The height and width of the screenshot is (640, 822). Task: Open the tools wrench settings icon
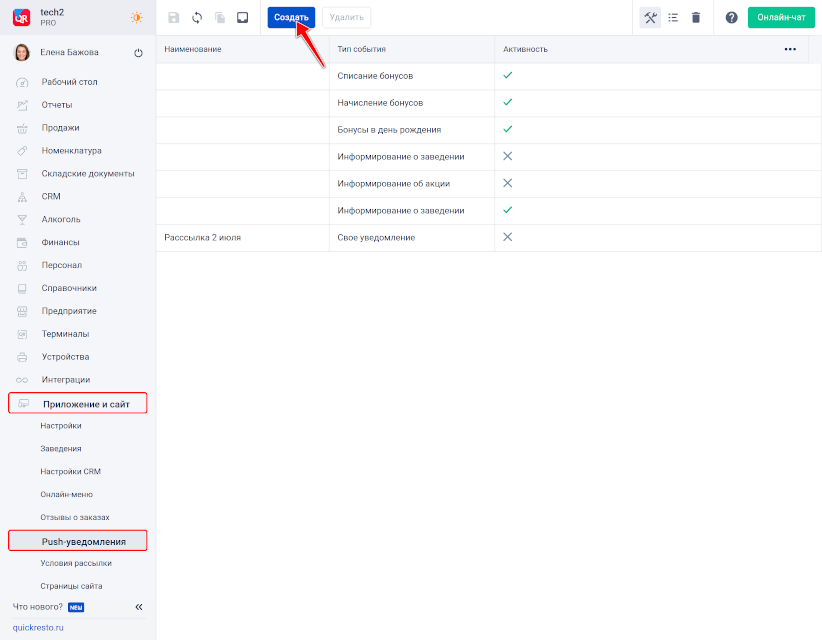(x=650, y=18)
